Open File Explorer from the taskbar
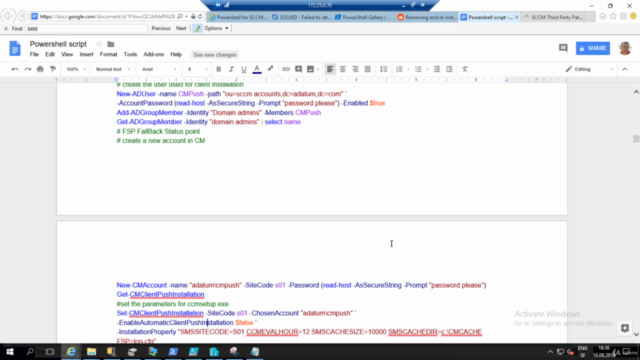 point(91,351)
